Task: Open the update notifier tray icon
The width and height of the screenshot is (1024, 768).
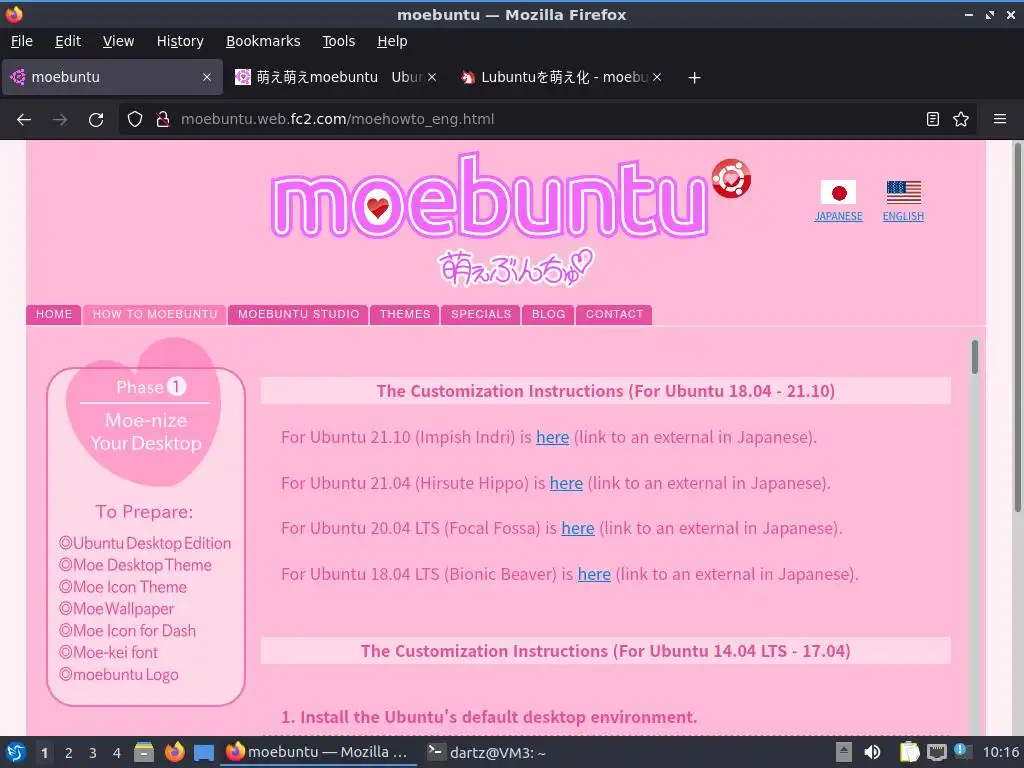Action: (962, 751)
